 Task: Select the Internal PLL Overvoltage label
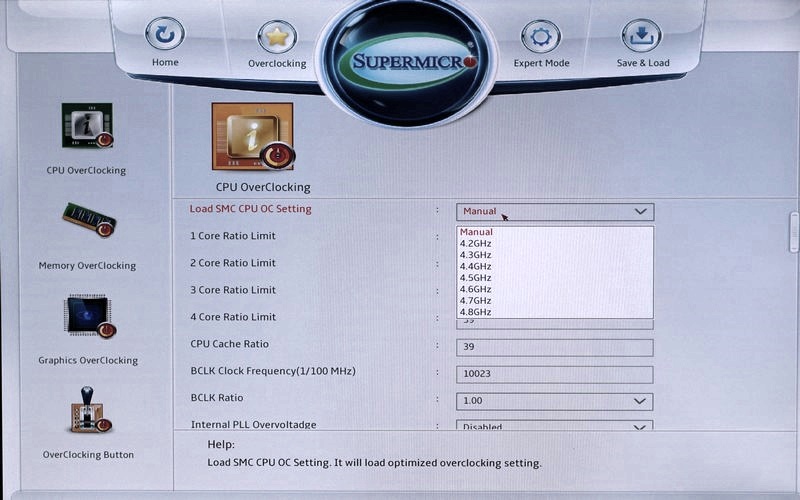click(x=254, y=424)
